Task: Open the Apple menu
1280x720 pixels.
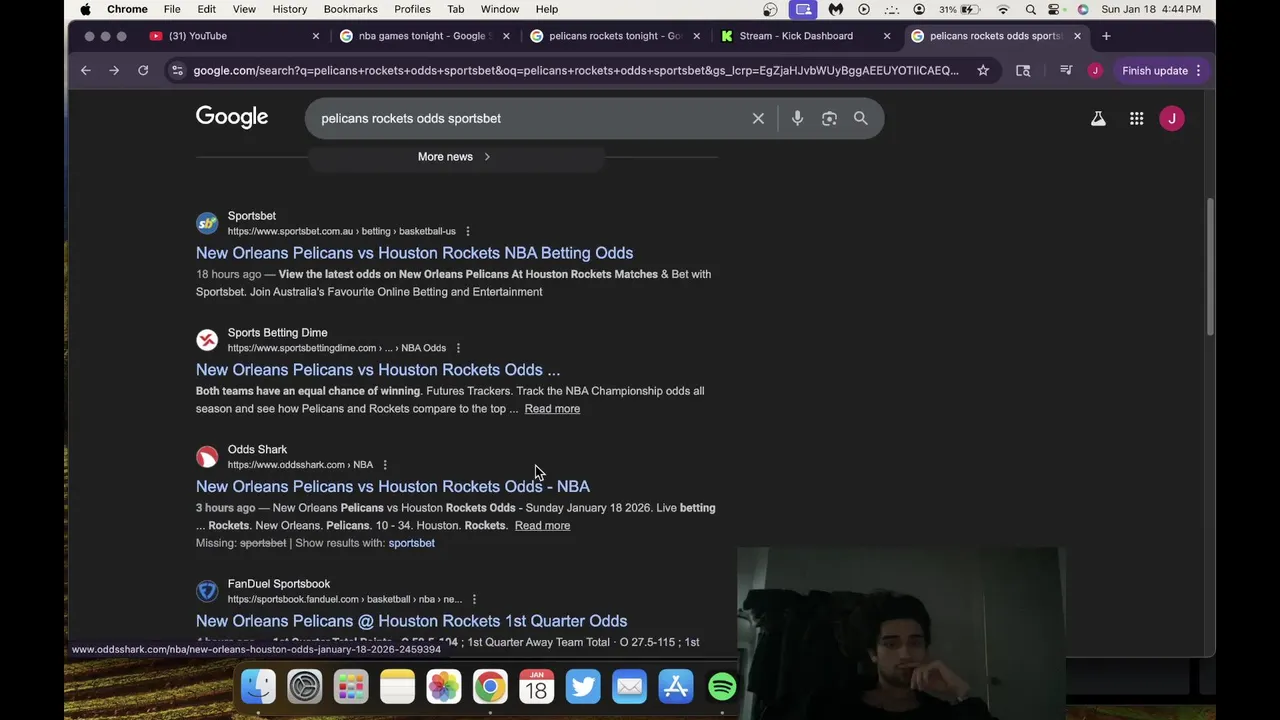Action: click(85, 9)
